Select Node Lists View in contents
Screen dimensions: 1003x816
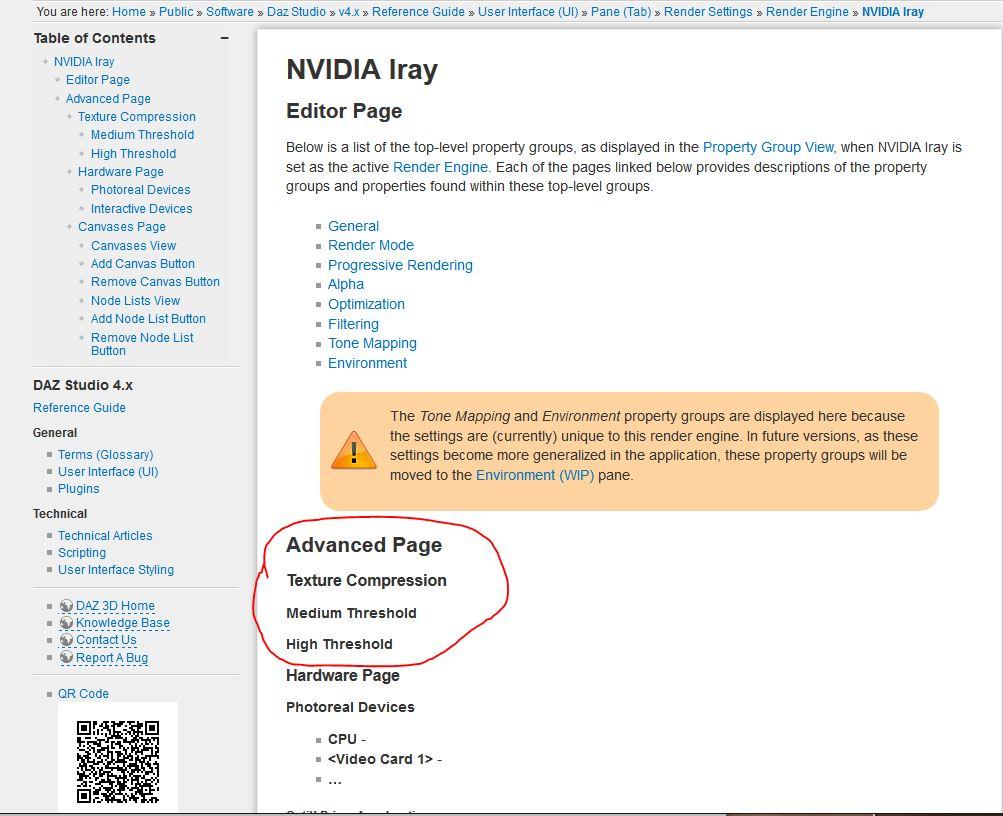coord(135,301)
